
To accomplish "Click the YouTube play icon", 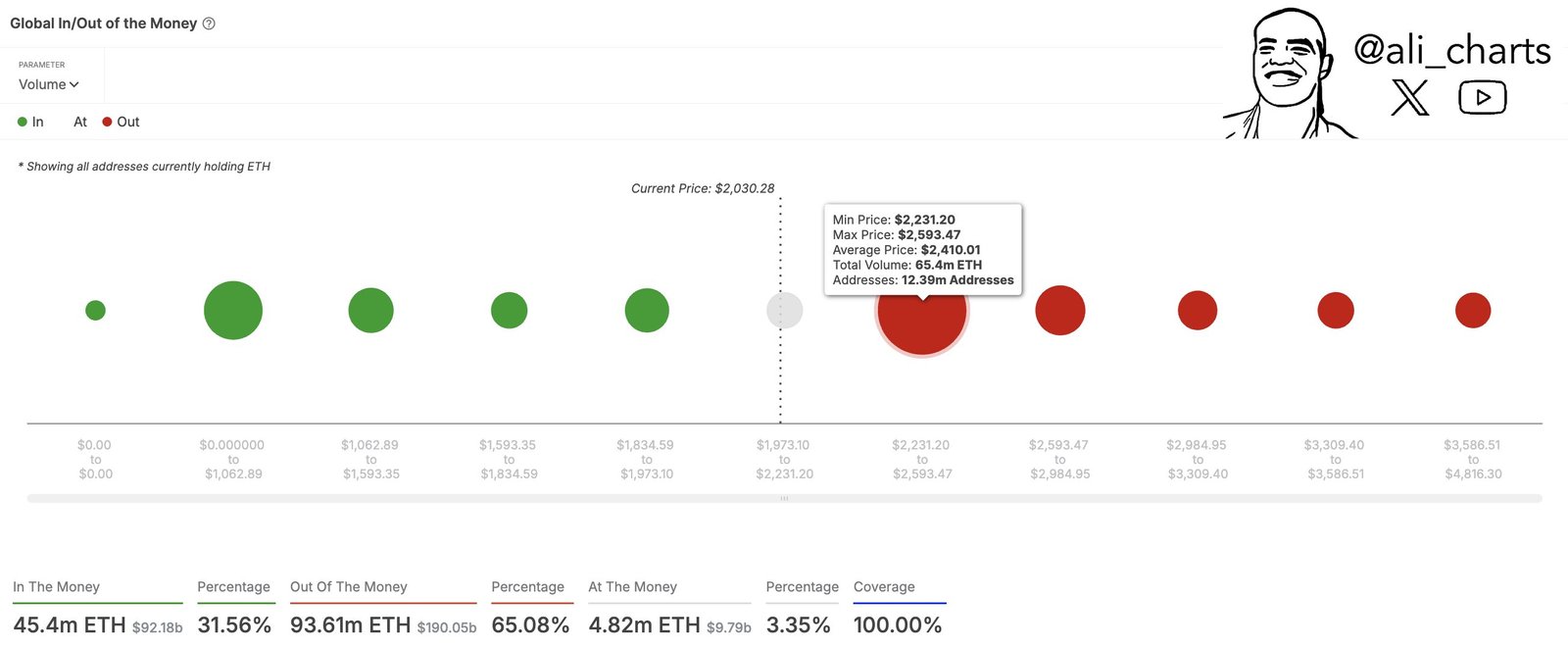I will point(1482,98).
